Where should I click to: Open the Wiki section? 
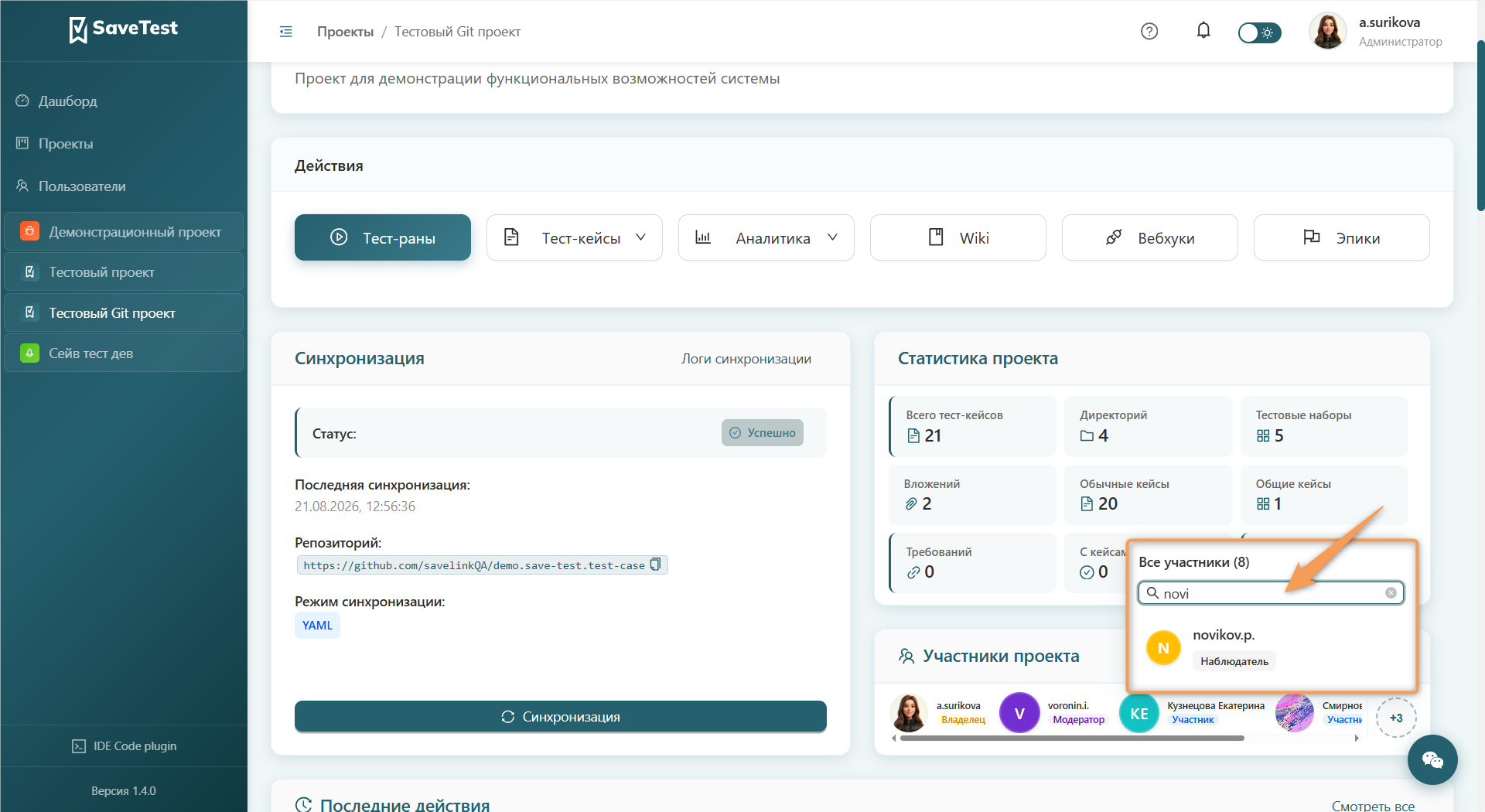[958, 237]
